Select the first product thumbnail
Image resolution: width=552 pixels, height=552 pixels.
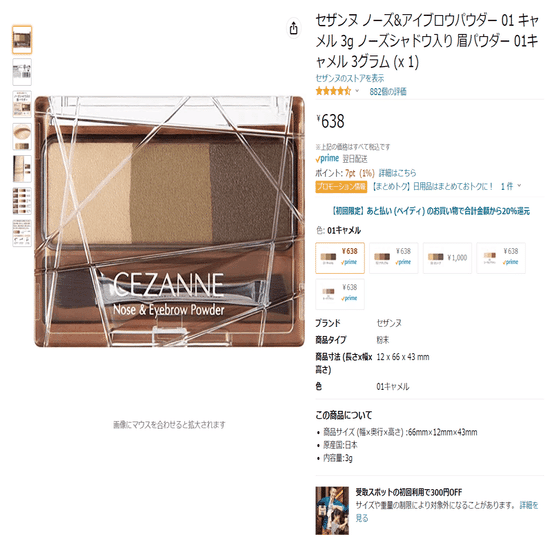(22, 40)
